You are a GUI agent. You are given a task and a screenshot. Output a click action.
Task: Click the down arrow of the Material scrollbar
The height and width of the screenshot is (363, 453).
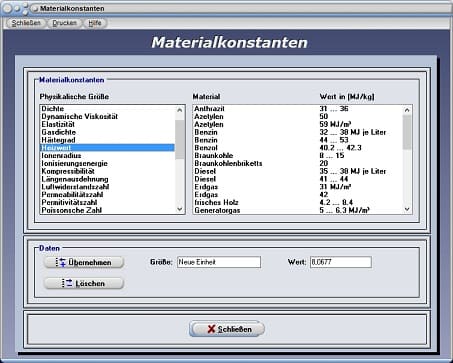(407, 209)
